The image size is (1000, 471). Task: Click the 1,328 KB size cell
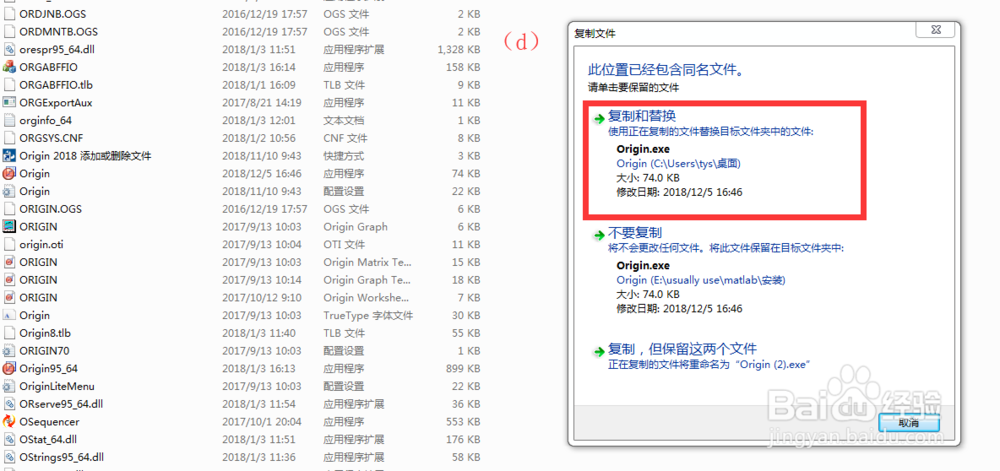(x=459, y=49)
